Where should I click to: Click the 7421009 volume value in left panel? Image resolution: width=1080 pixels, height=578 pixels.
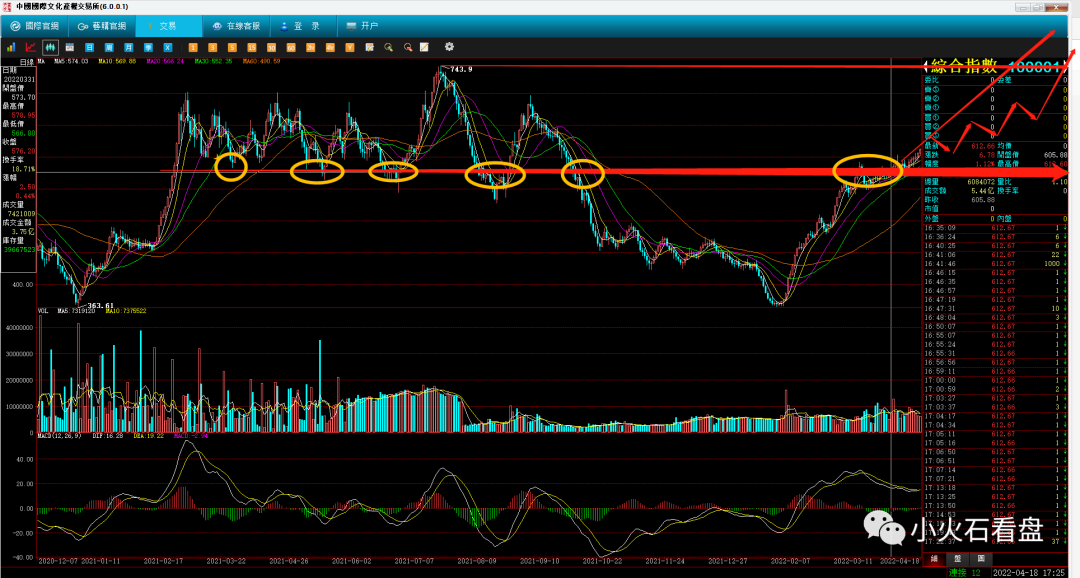click(x=21, y=214)
